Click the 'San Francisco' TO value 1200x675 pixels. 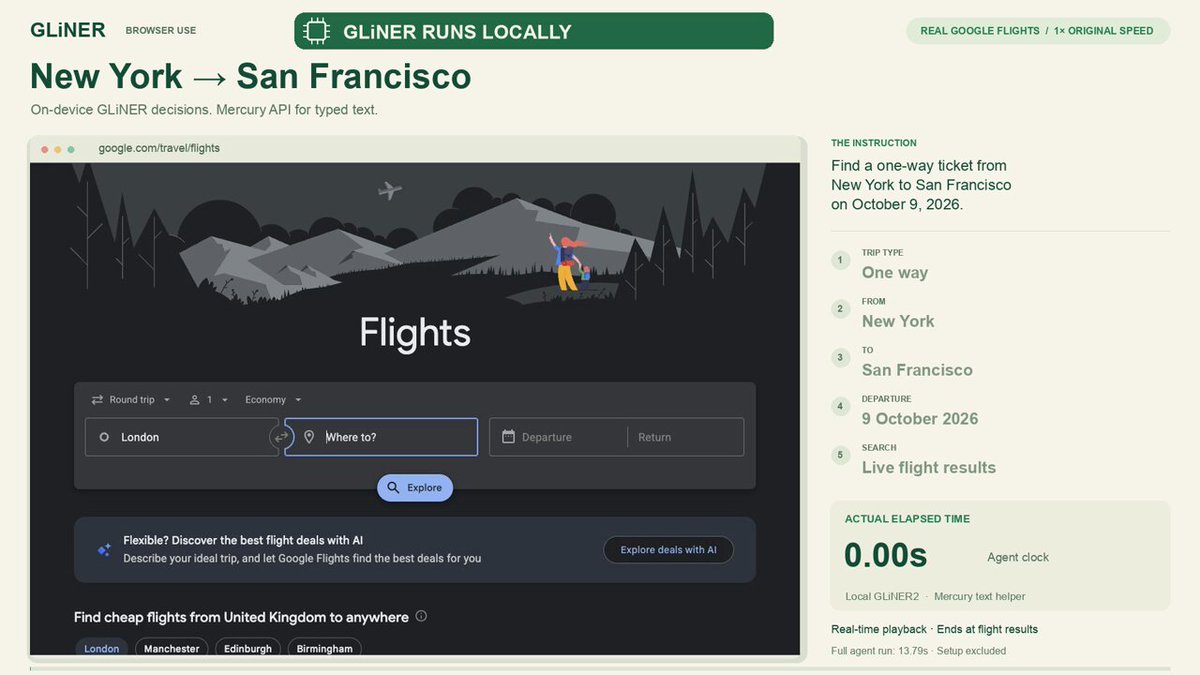[x=917, y=370]
